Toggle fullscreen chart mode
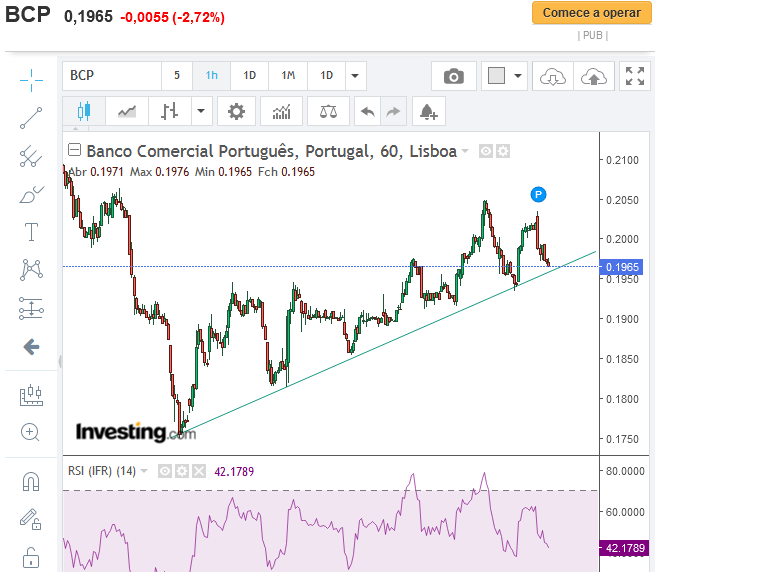Image resolution: width=768 pixels, height=572 pixels. (x=635, y=76)
